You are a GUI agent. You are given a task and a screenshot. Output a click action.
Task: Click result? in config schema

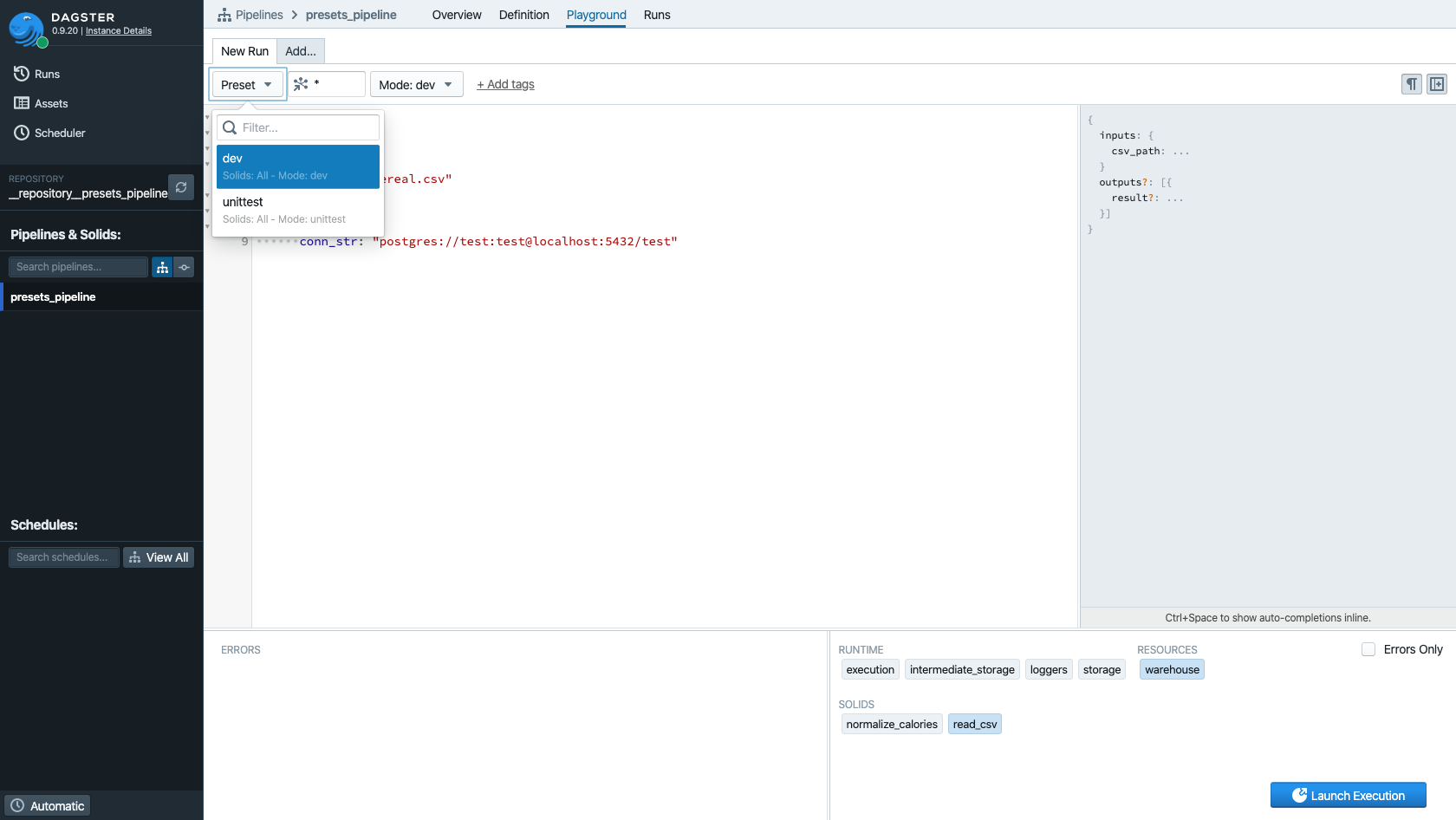pos(1132,198)
